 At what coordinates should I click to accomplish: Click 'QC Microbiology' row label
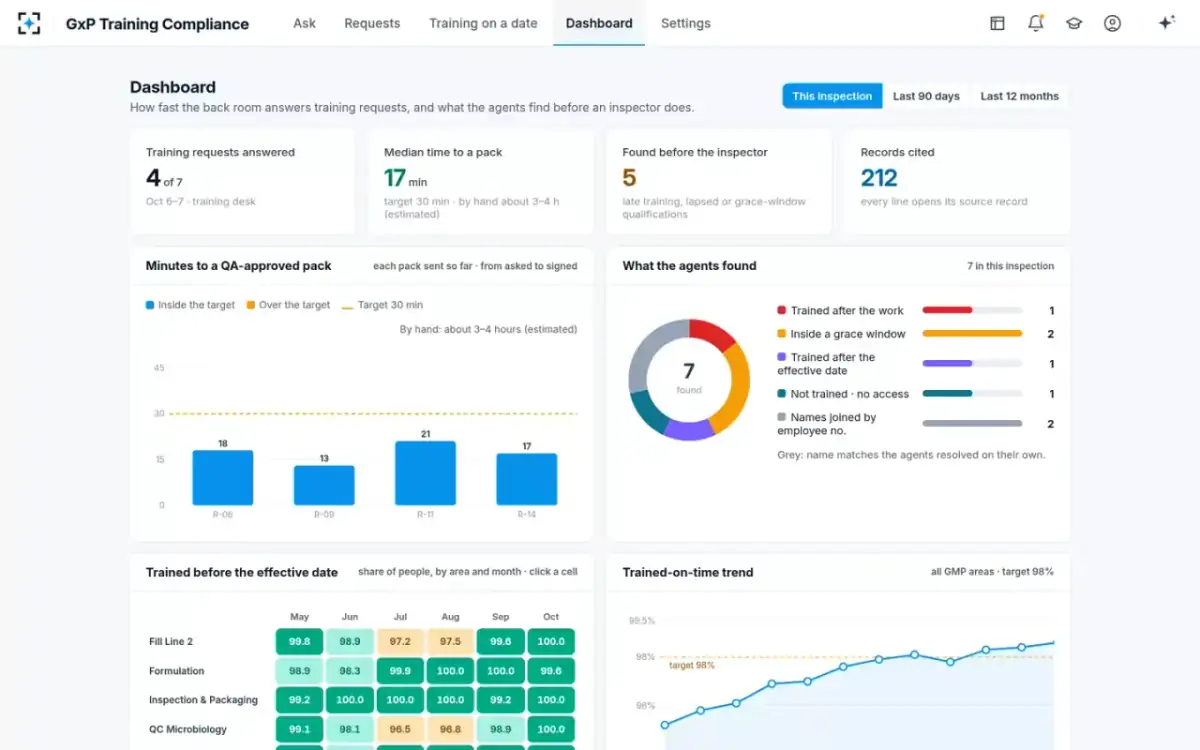click(x=188, y=730)
